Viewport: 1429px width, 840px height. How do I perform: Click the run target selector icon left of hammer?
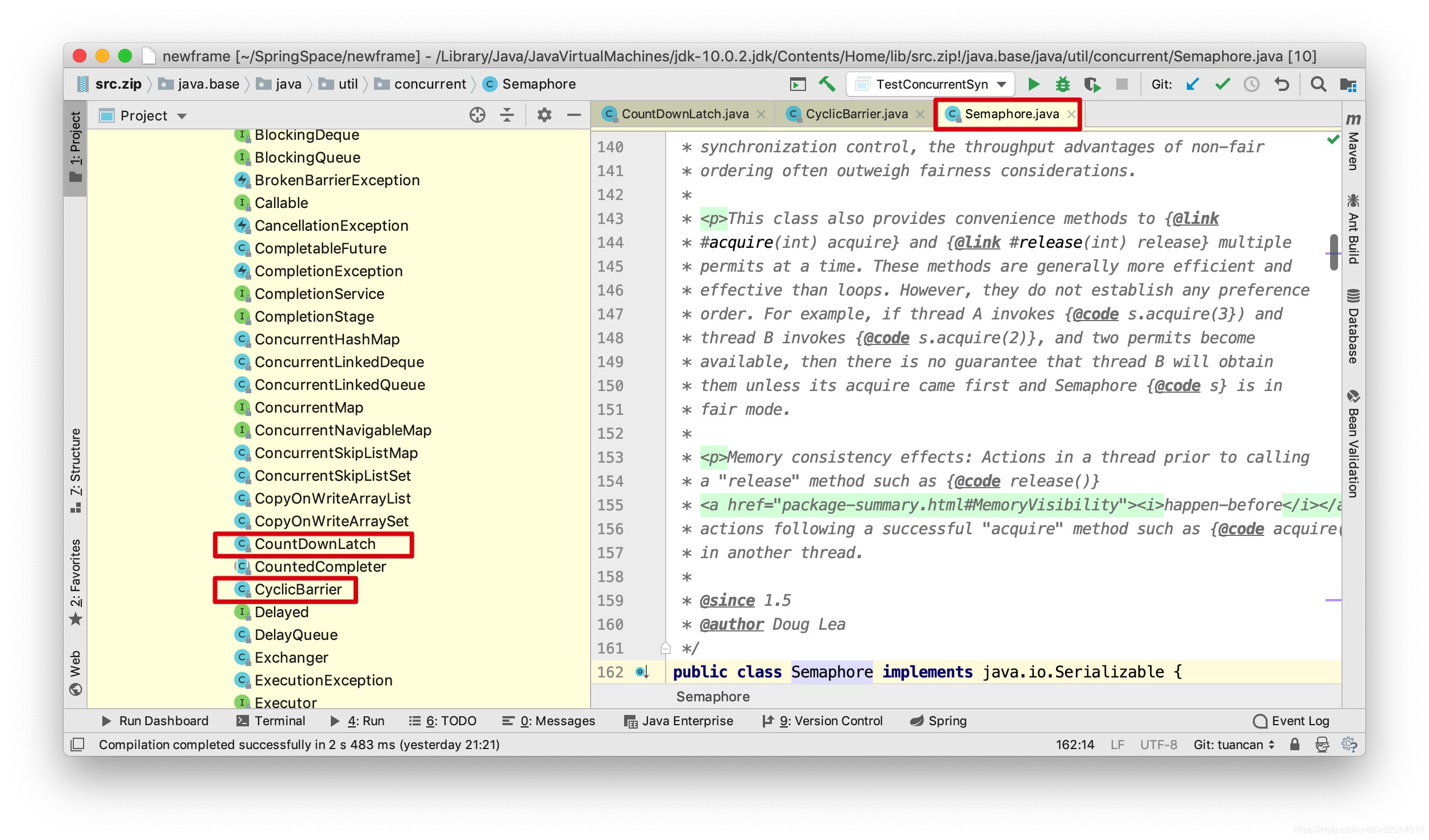(x=798, y=84)
